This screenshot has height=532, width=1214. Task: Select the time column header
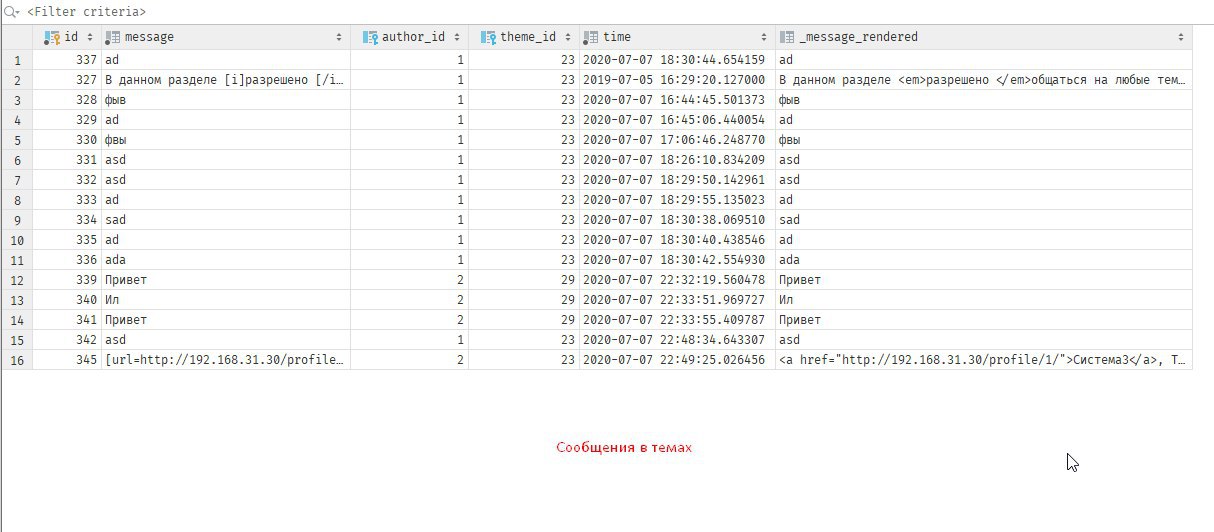tap(677, 37)
